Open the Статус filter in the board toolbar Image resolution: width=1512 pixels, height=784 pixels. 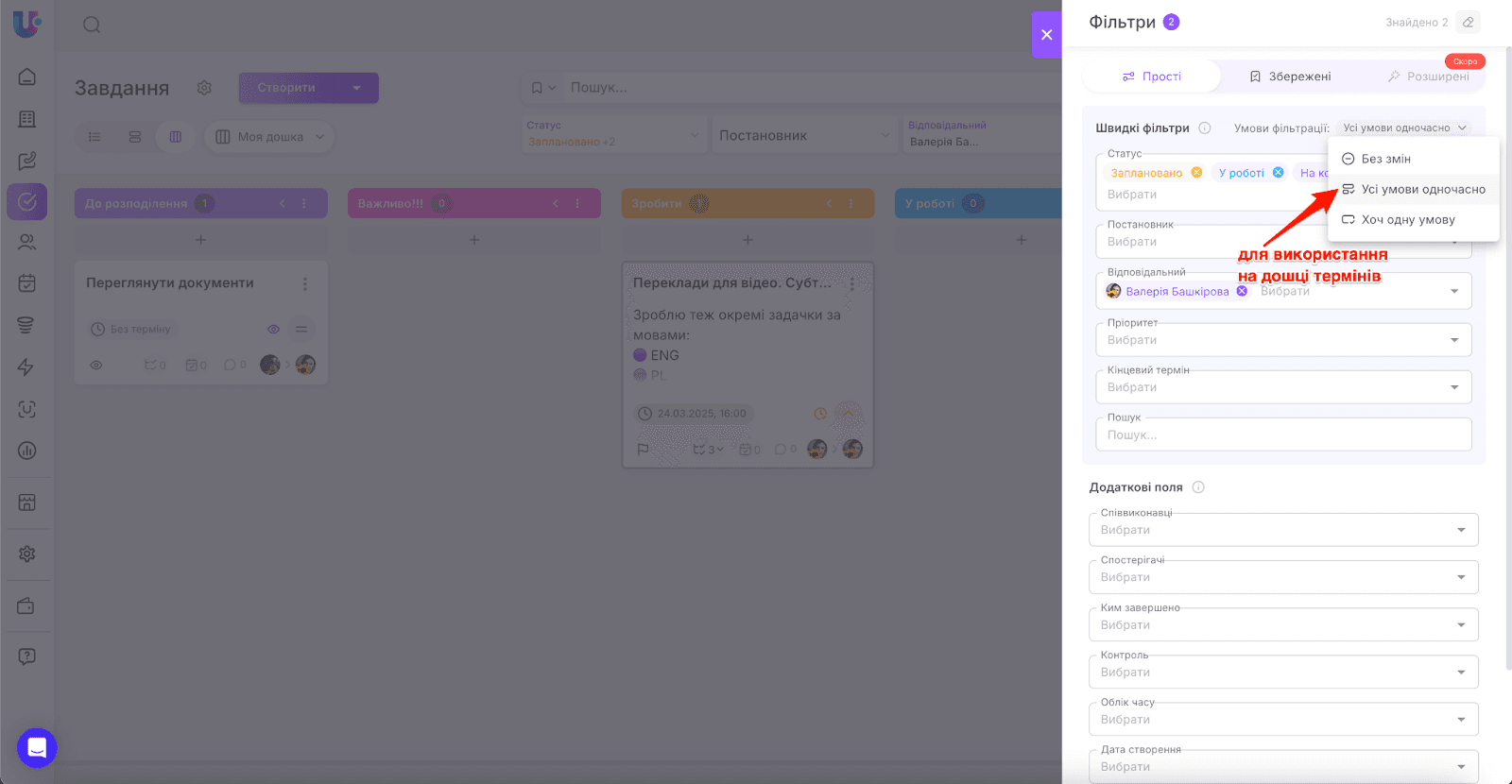[613, 135]
